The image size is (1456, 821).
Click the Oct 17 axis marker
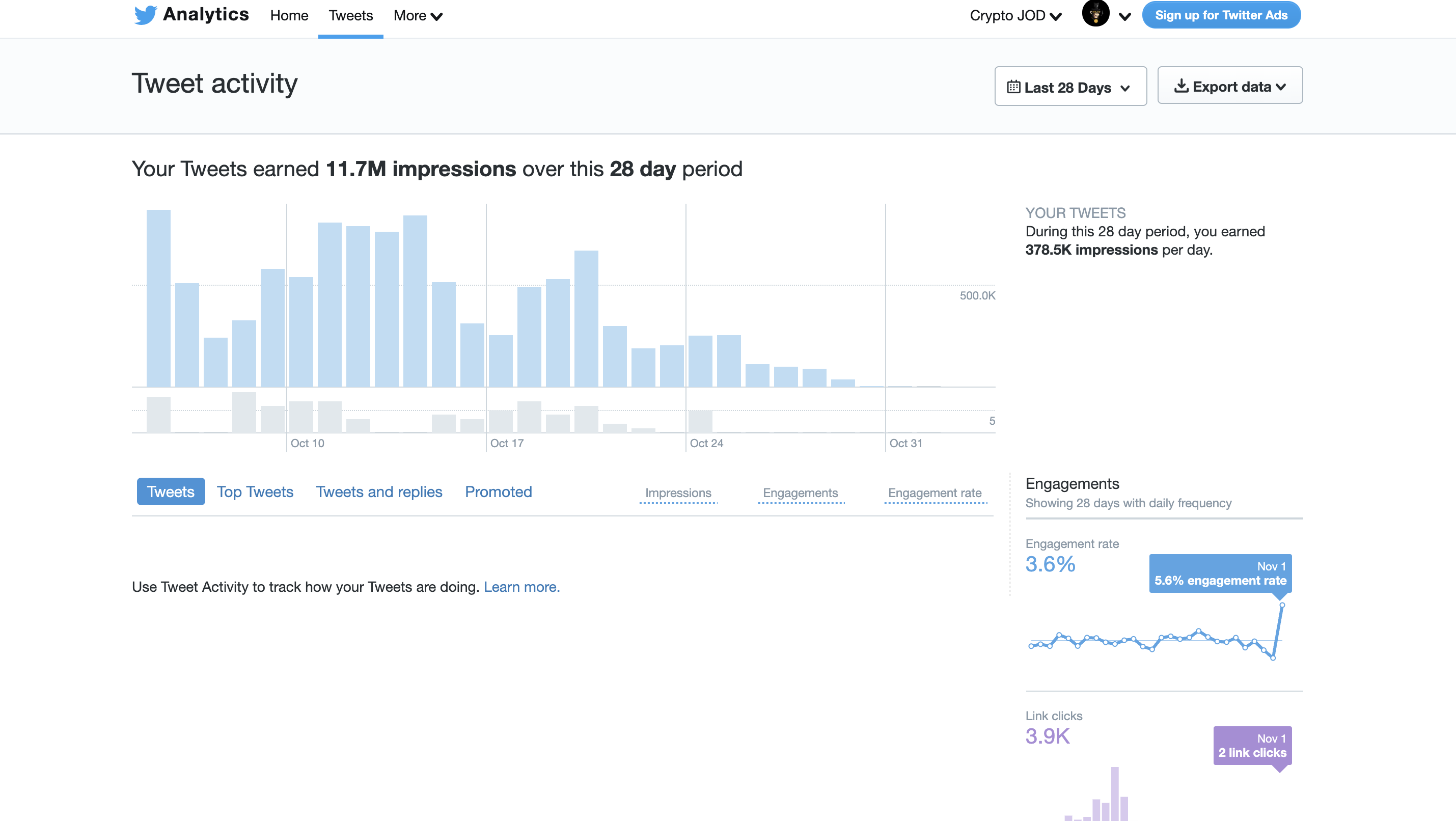[507, 443]
